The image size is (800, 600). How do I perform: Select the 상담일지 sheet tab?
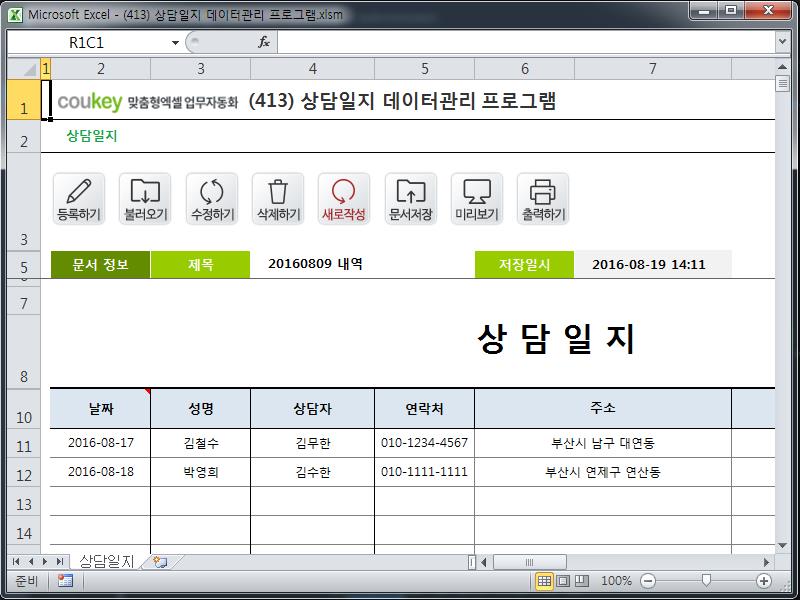click(x=107, y=562)
